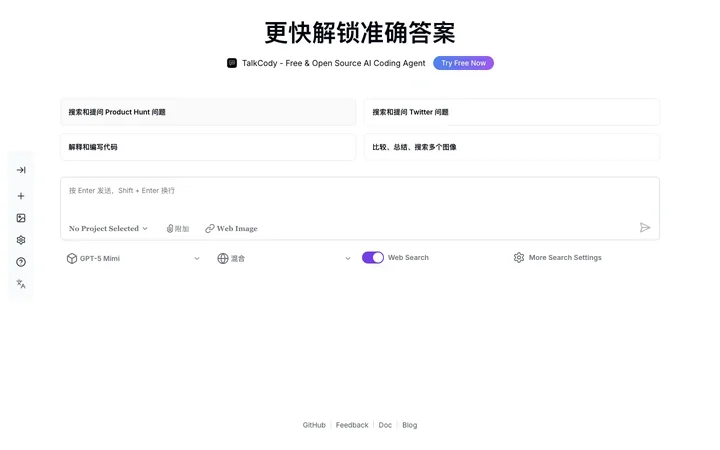Start a new chat with the plus icon
Screen dimensions: 720x450
click(x=21, y=196)
